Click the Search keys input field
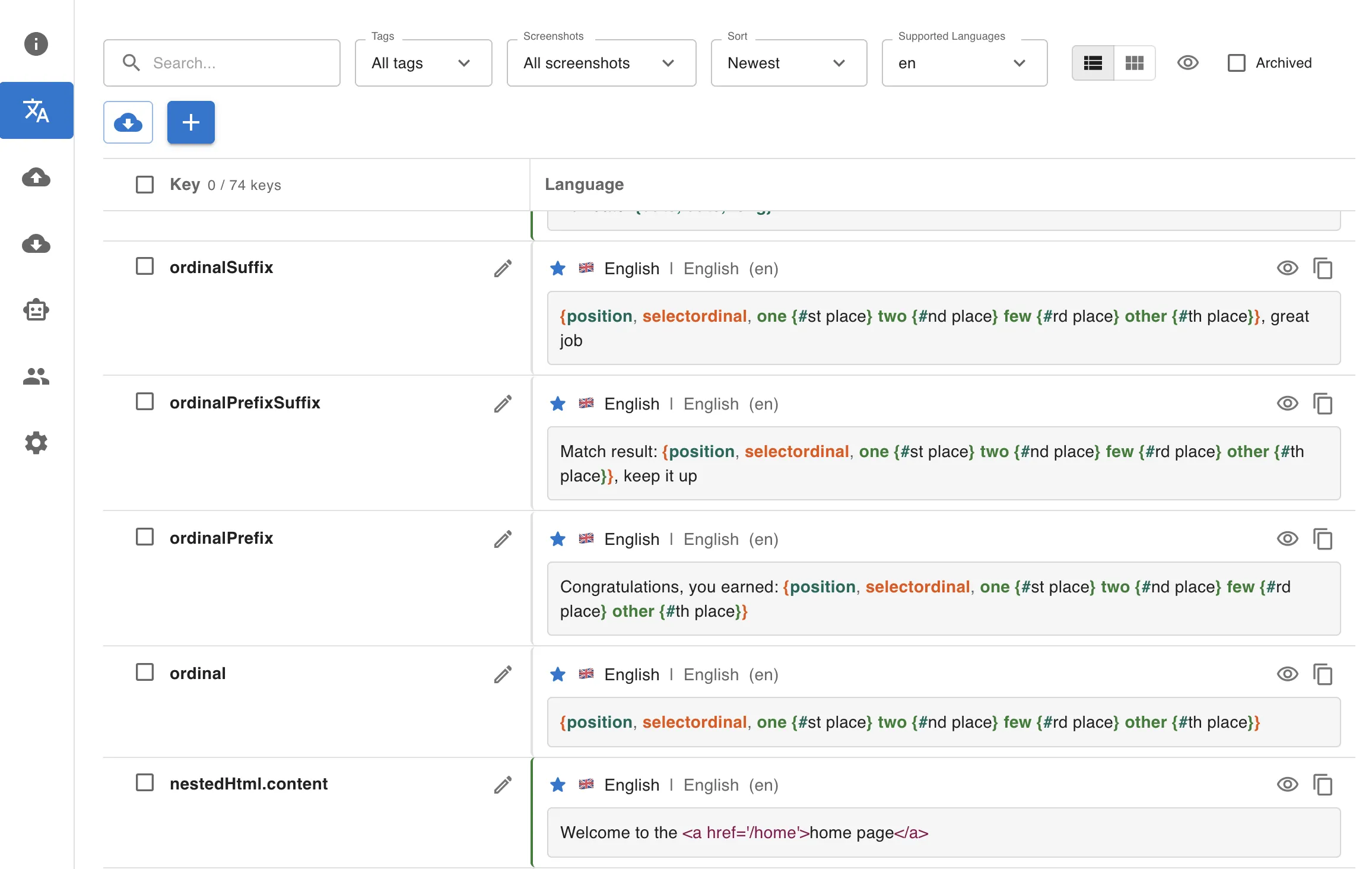 222,63
